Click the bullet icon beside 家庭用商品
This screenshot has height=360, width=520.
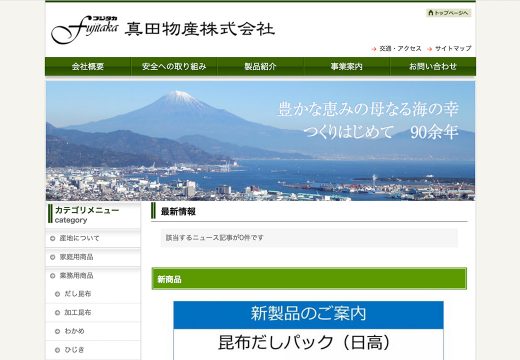coord(52,257)
